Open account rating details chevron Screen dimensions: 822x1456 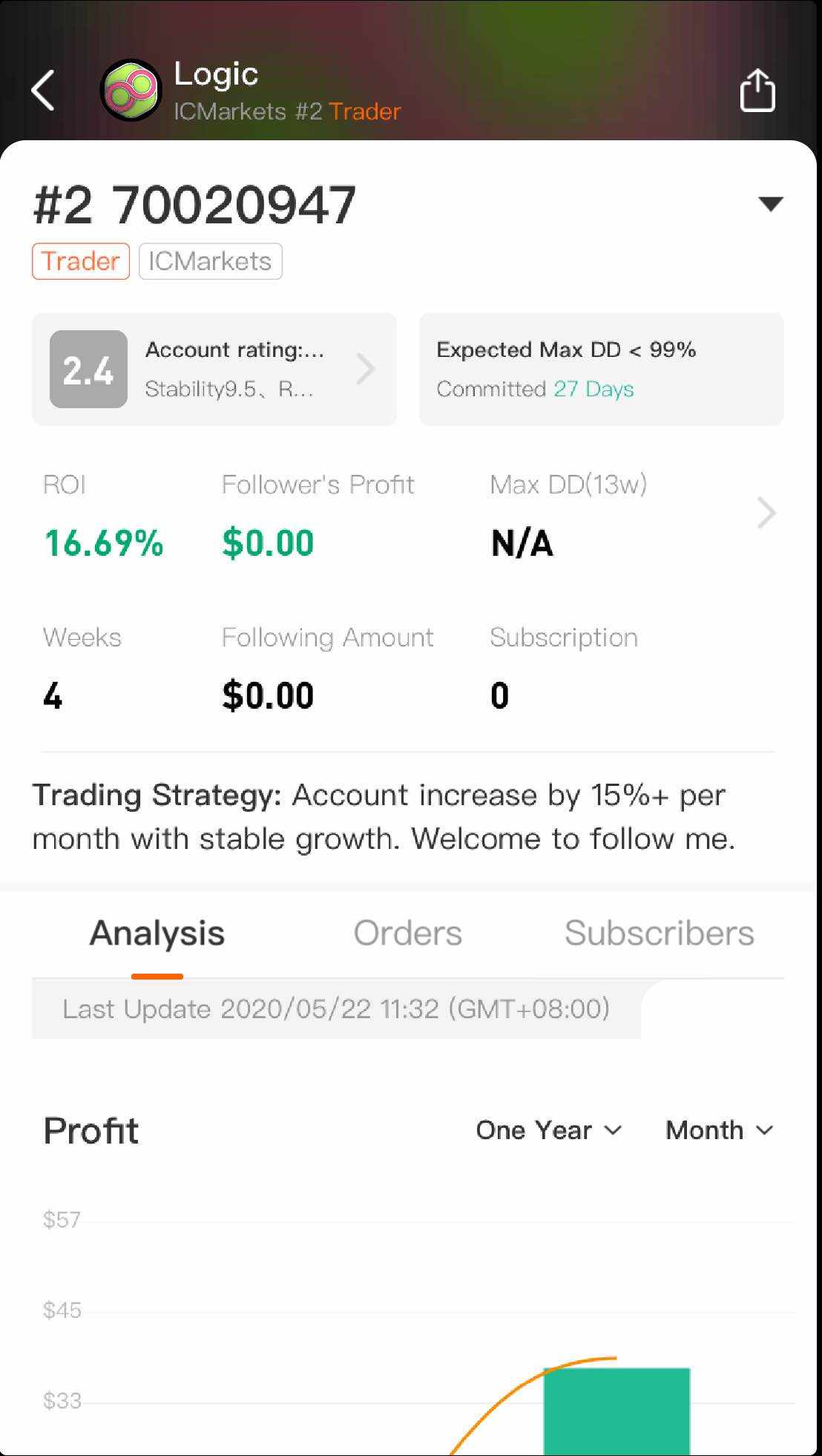pos(365,369)
